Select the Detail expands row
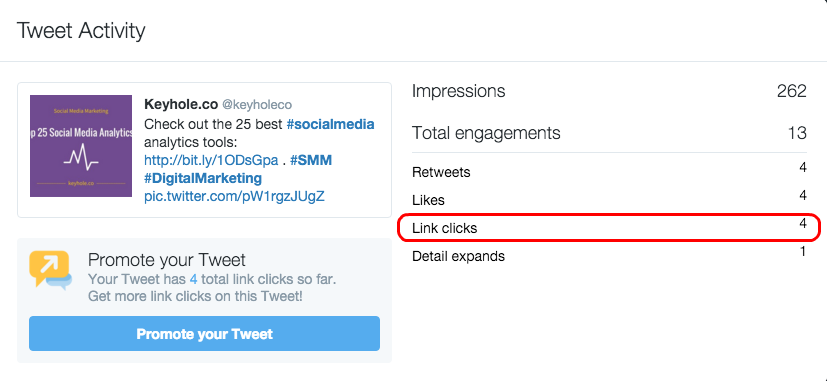Image resolution: width=827 pixels, height=381 pixels. tap(609, 256)
